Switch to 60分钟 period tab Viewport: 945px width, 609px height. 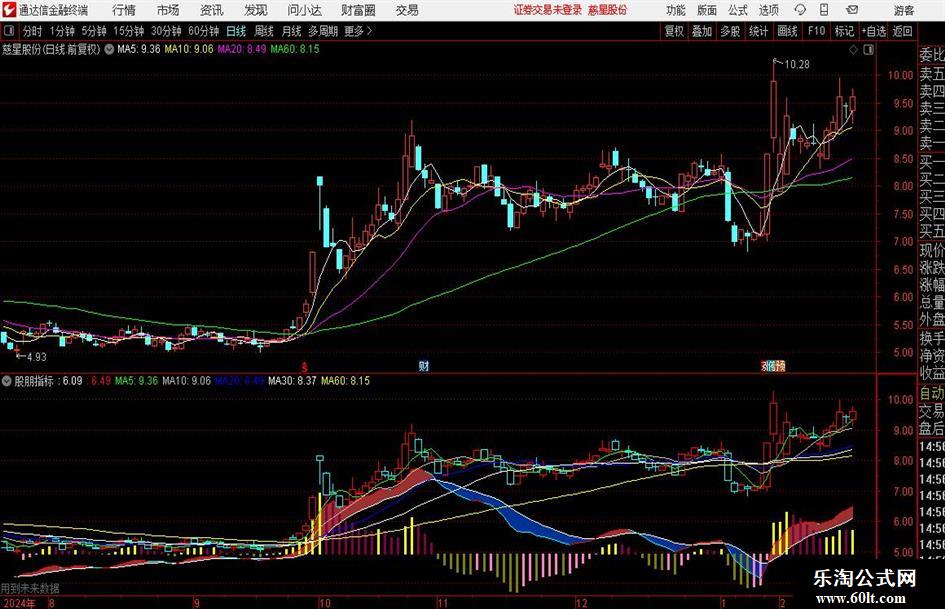[x=204, y=31]
